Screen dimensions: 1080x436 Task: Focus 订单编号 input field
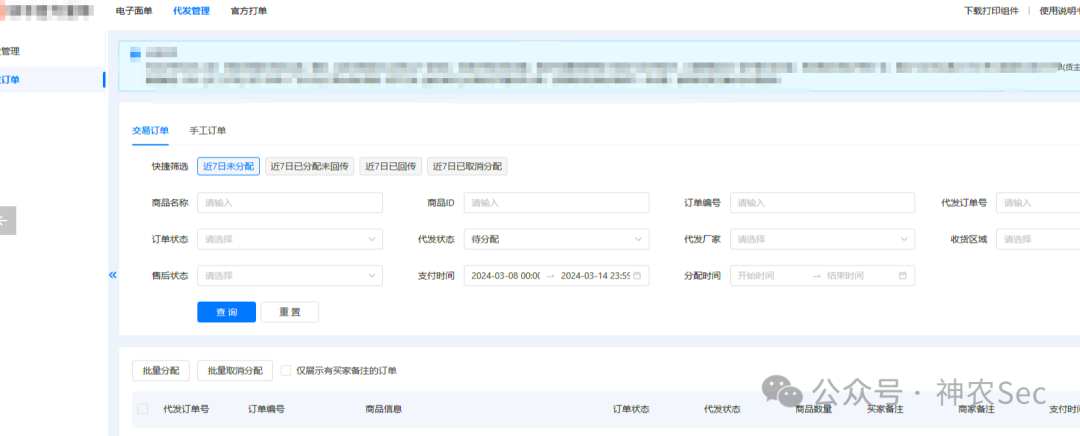822,203
